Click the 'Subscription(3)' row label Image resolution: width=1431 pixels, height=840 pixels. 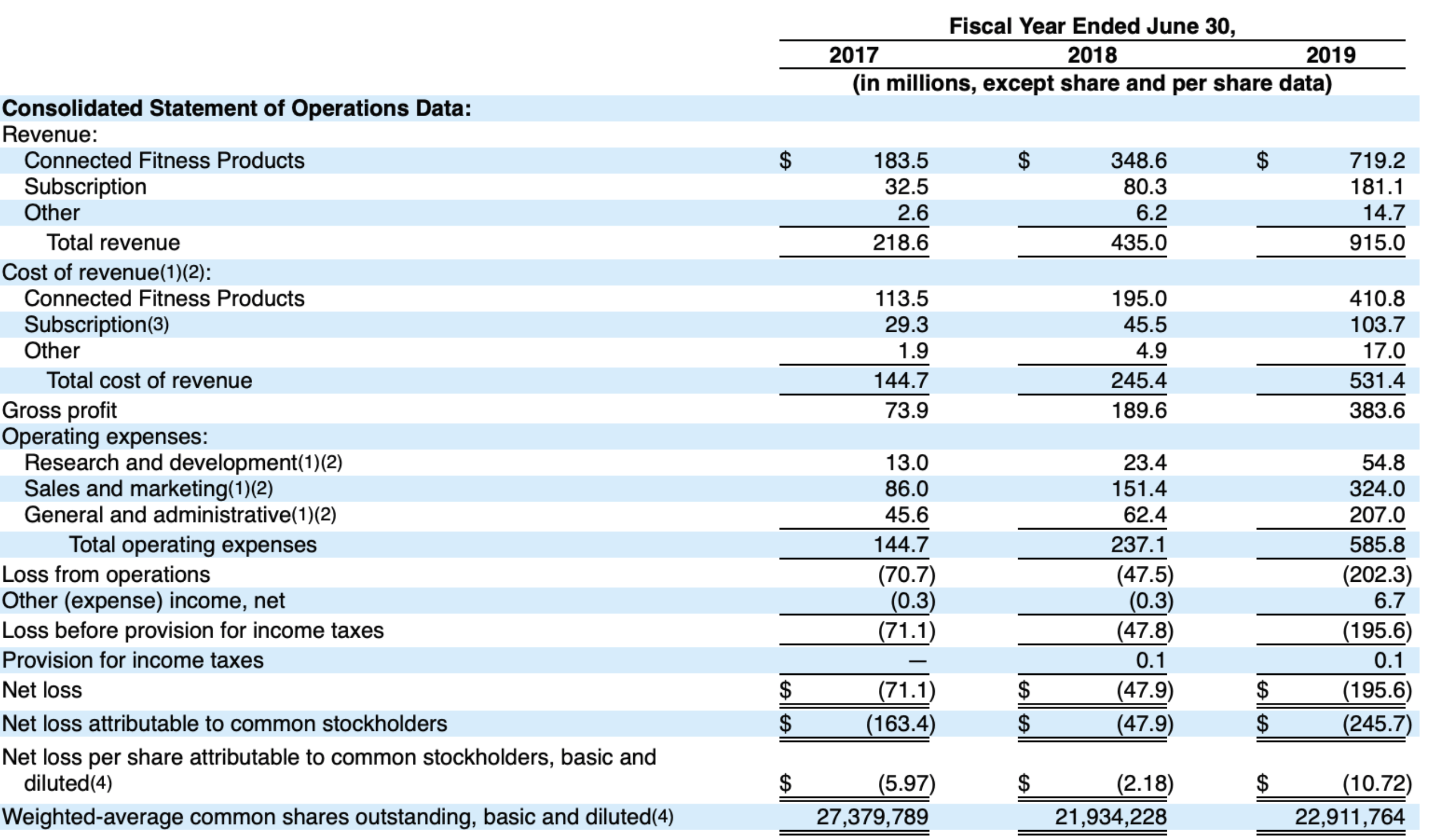pos(96,325)
